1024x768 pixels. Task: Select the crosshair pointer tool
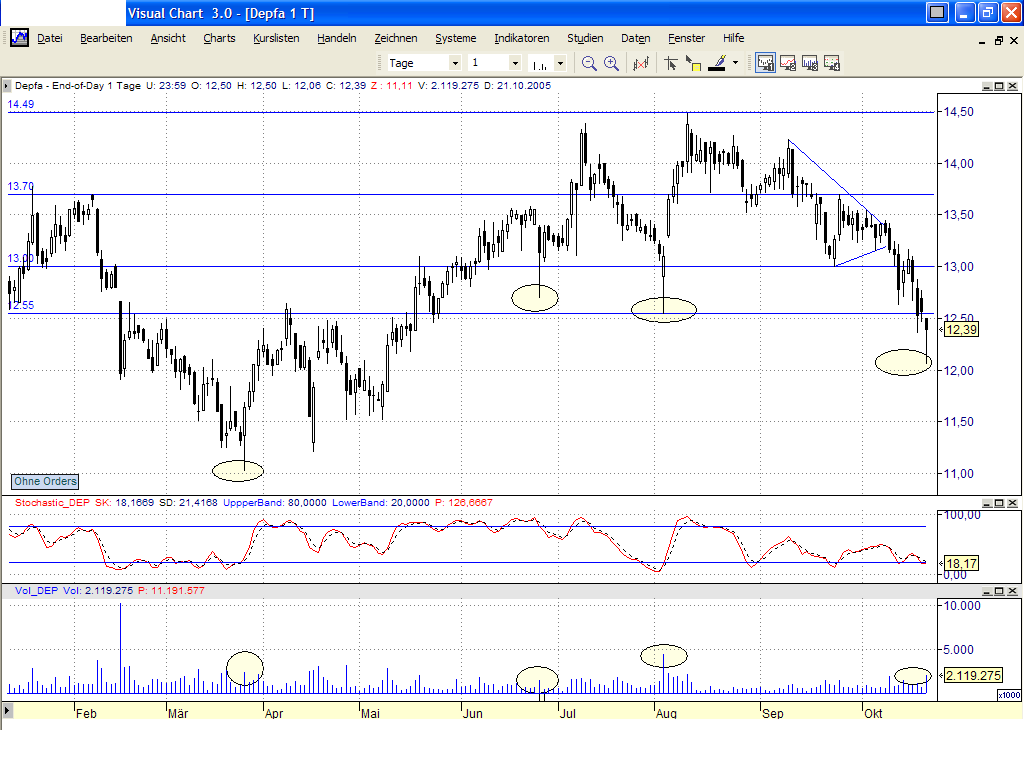coord(671,63)
